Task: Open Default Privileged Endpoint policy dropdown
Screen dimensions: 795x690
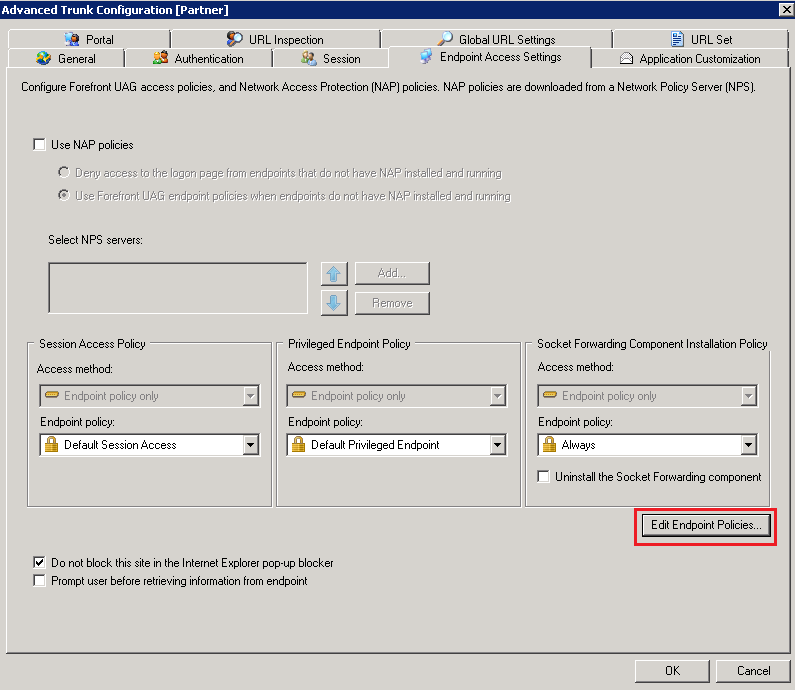Action: click(x=497, y=445)
